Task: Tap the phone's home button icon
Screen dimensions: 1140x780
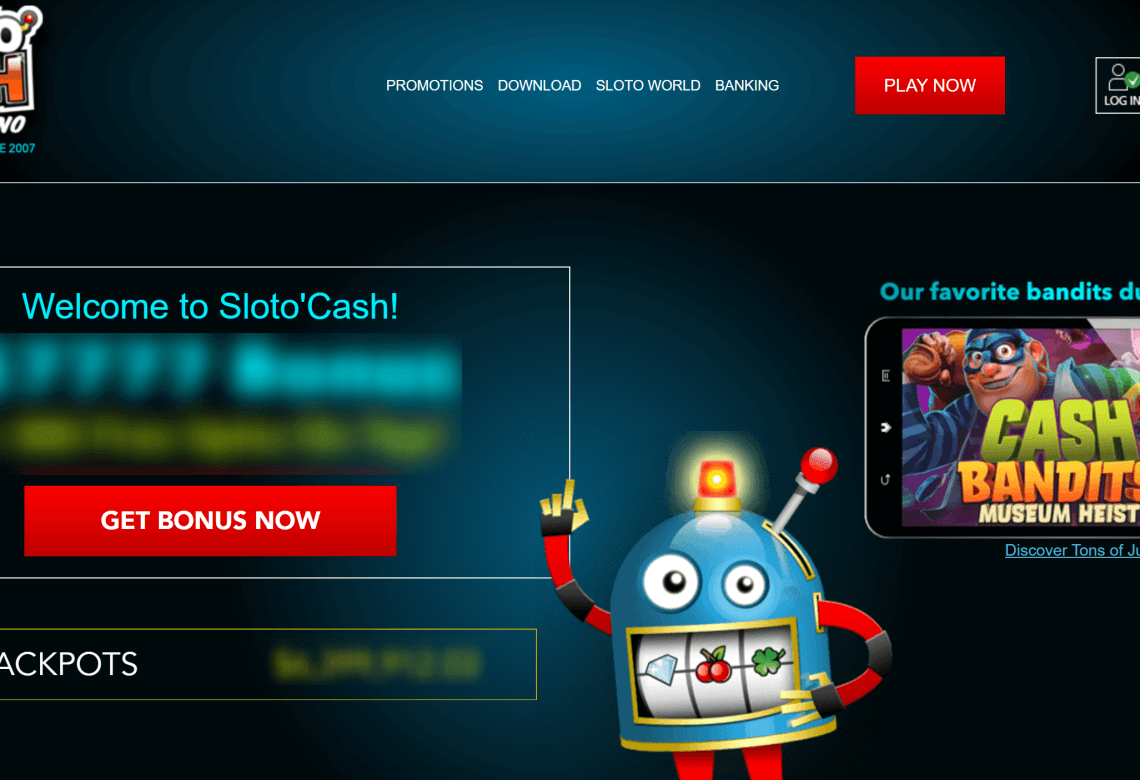Action: [x=886, y=427]
